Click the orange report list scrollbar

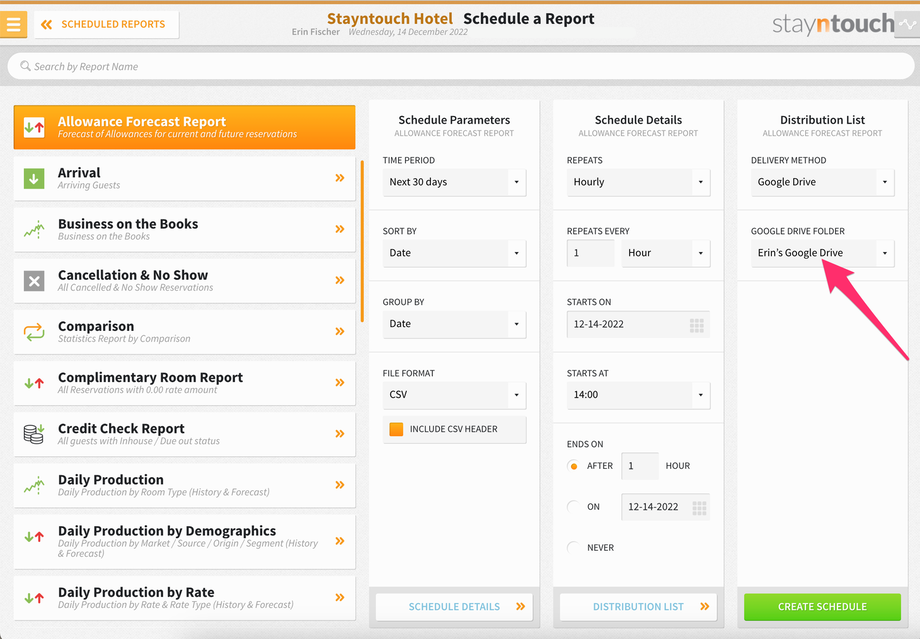click(x=362, y=241)
